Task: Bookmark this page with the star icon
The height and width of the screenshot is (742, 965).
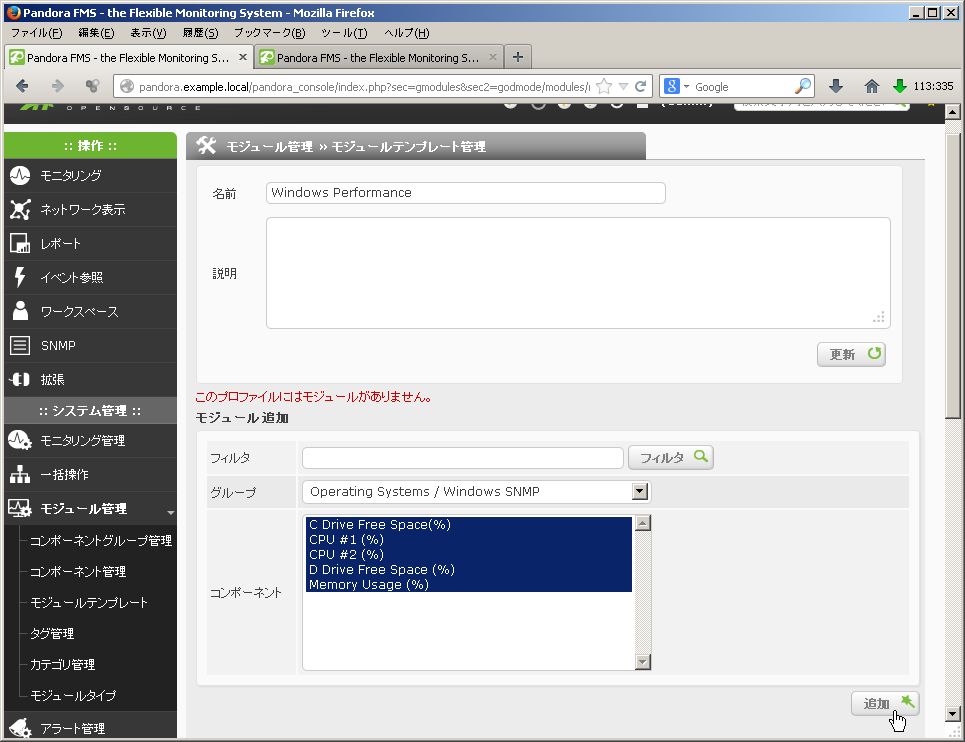Action: (604, 86)
